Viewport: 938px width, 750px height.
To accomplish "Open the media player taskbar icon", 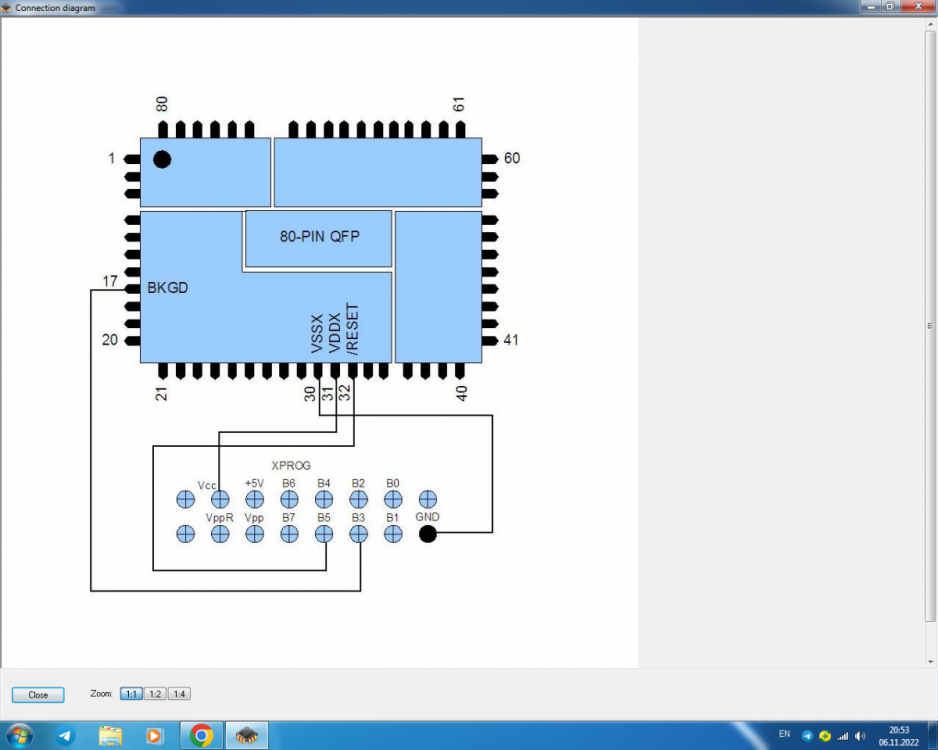I will [x=154, y=736].
